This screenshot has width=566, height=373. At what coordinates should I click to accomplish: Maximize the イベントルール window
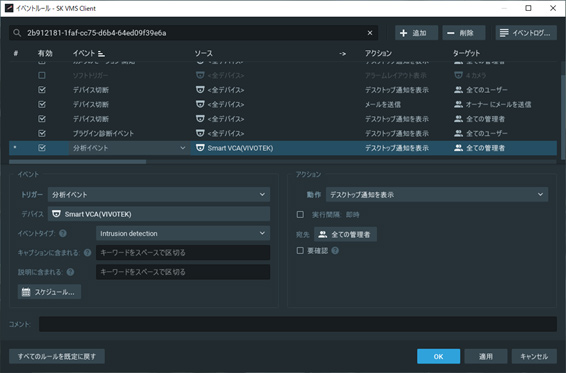tap(528, 8)
